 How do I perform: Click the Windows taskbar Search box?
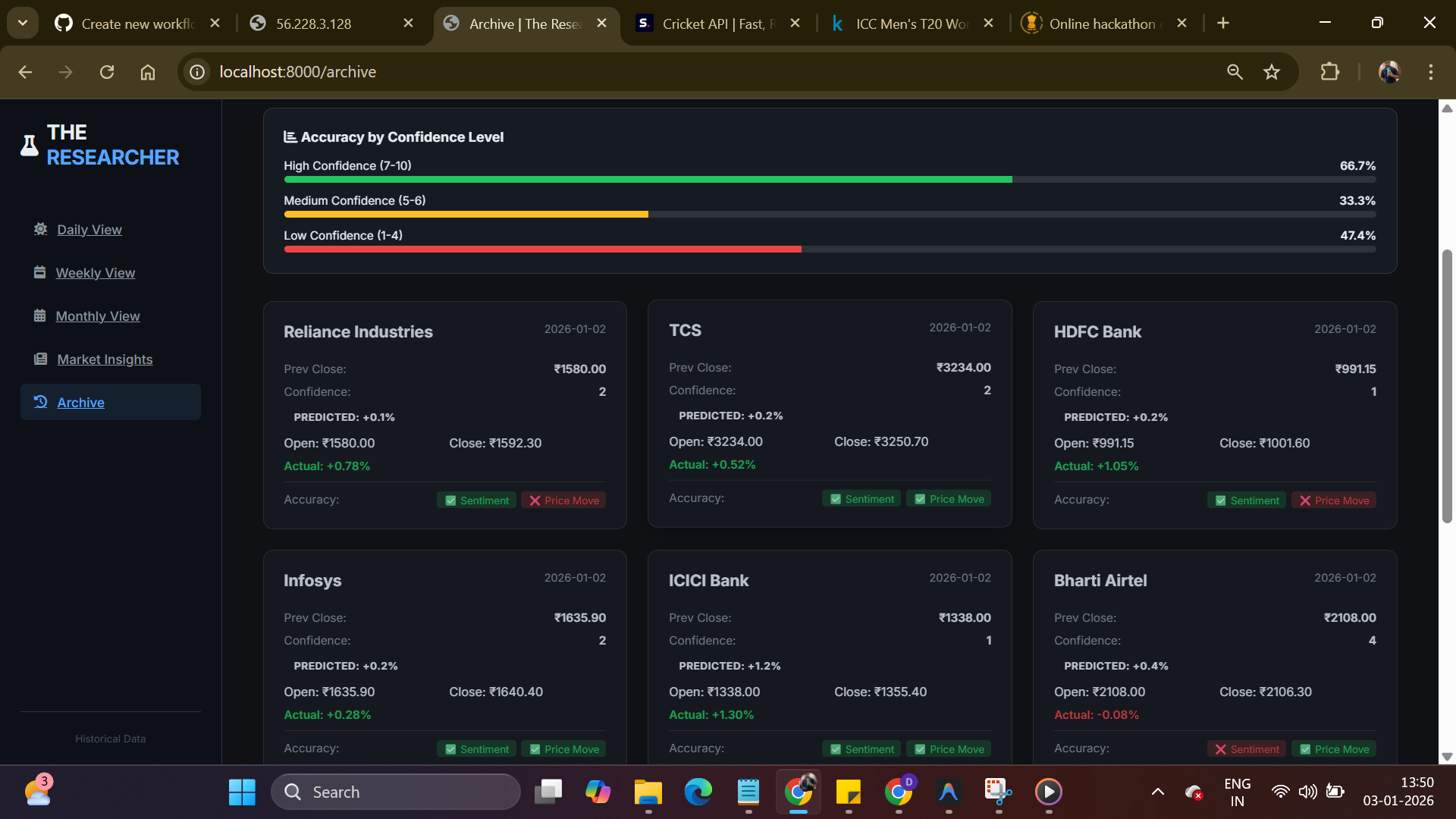coord(396,792)
